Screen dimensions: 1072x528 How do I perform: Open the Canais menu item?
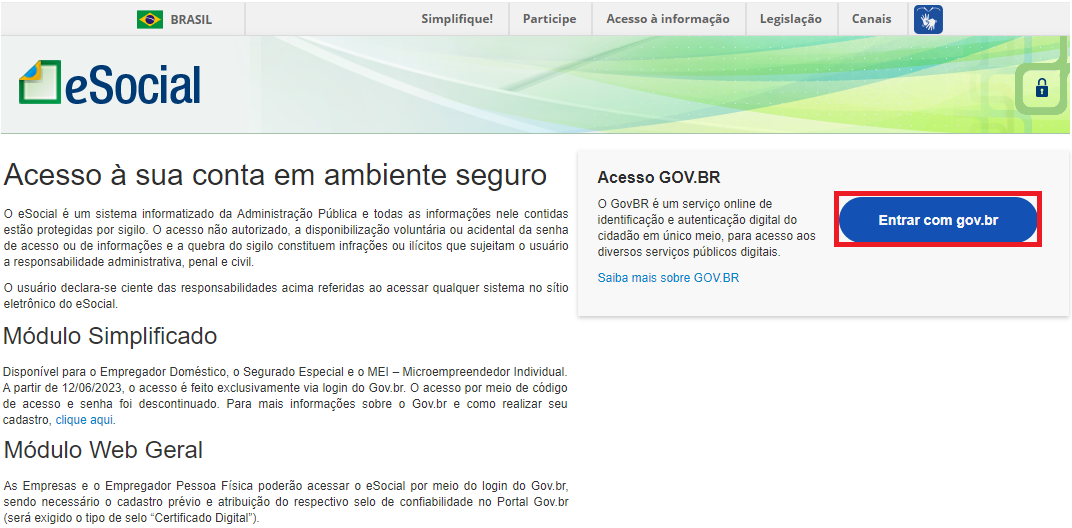871,19
